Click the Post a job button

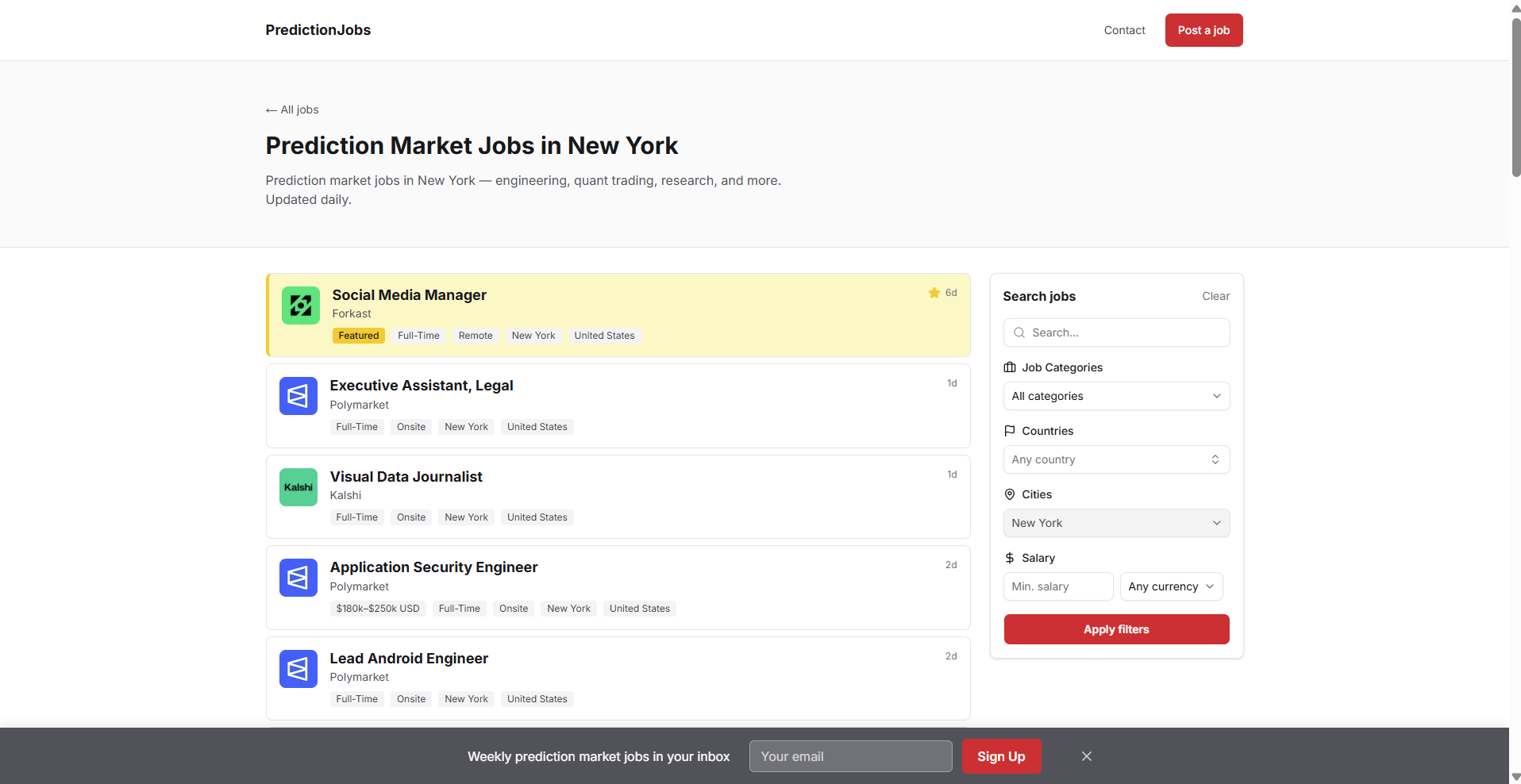pyautogui.click(x=1203, y=30)
